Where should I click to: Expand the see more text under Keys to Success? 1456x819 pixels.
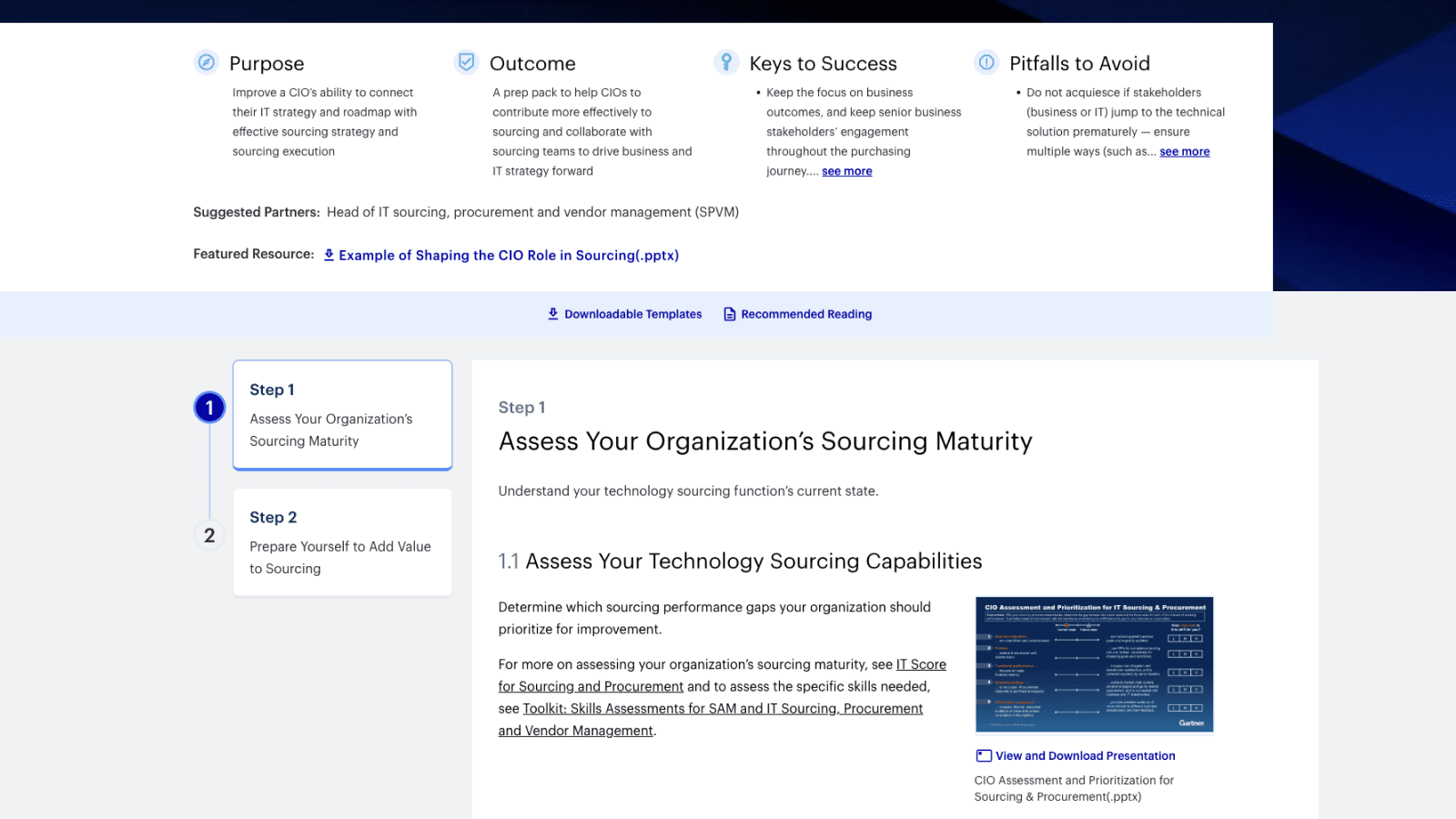pyautogui.click(x=846, y=170)
